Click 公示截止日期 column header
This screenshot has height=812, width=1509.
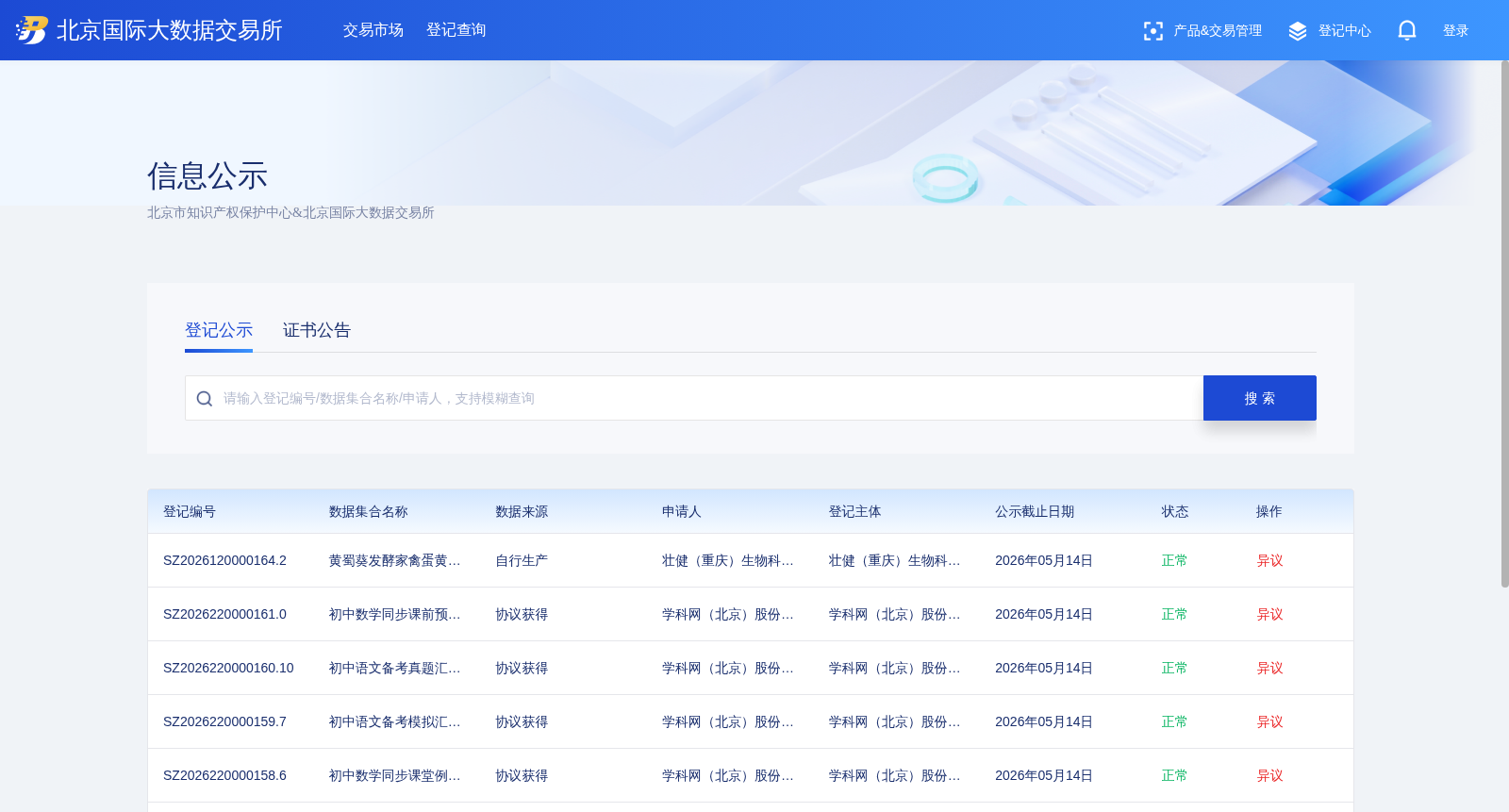pyautogui.click(x=1035, y=511)
